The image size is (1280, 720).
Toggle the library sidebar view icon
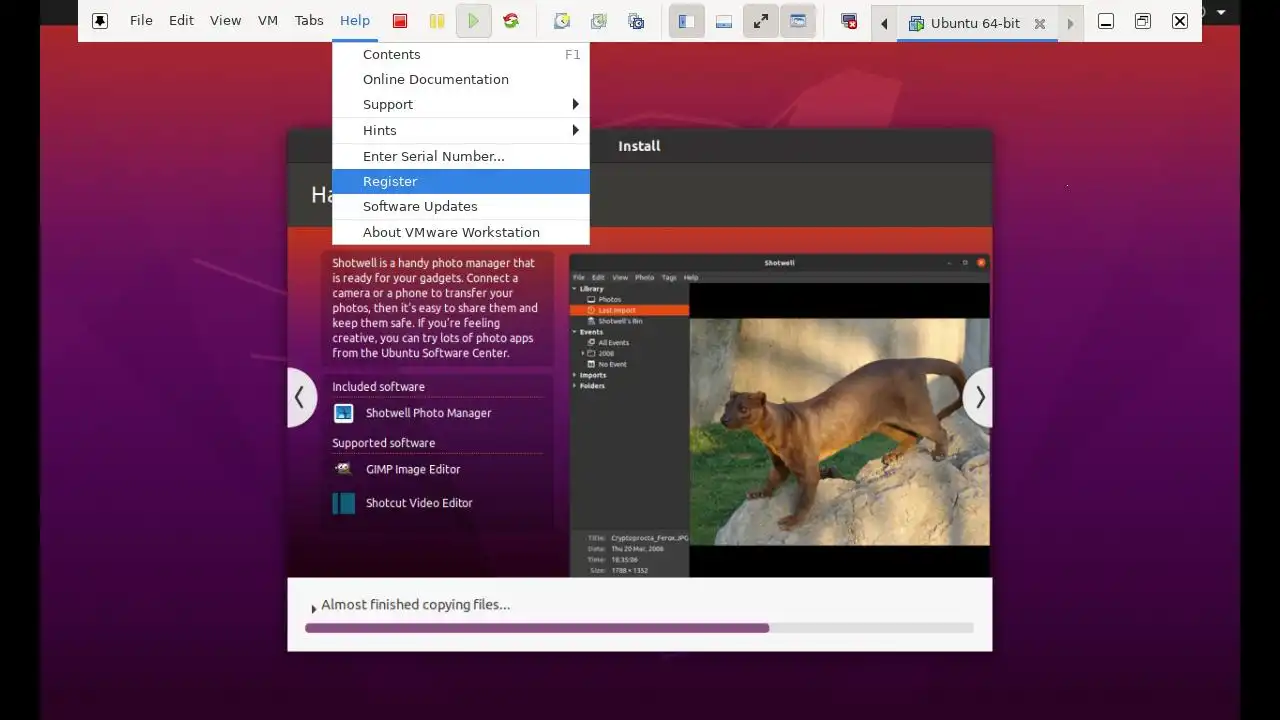[x=686, y=21]
